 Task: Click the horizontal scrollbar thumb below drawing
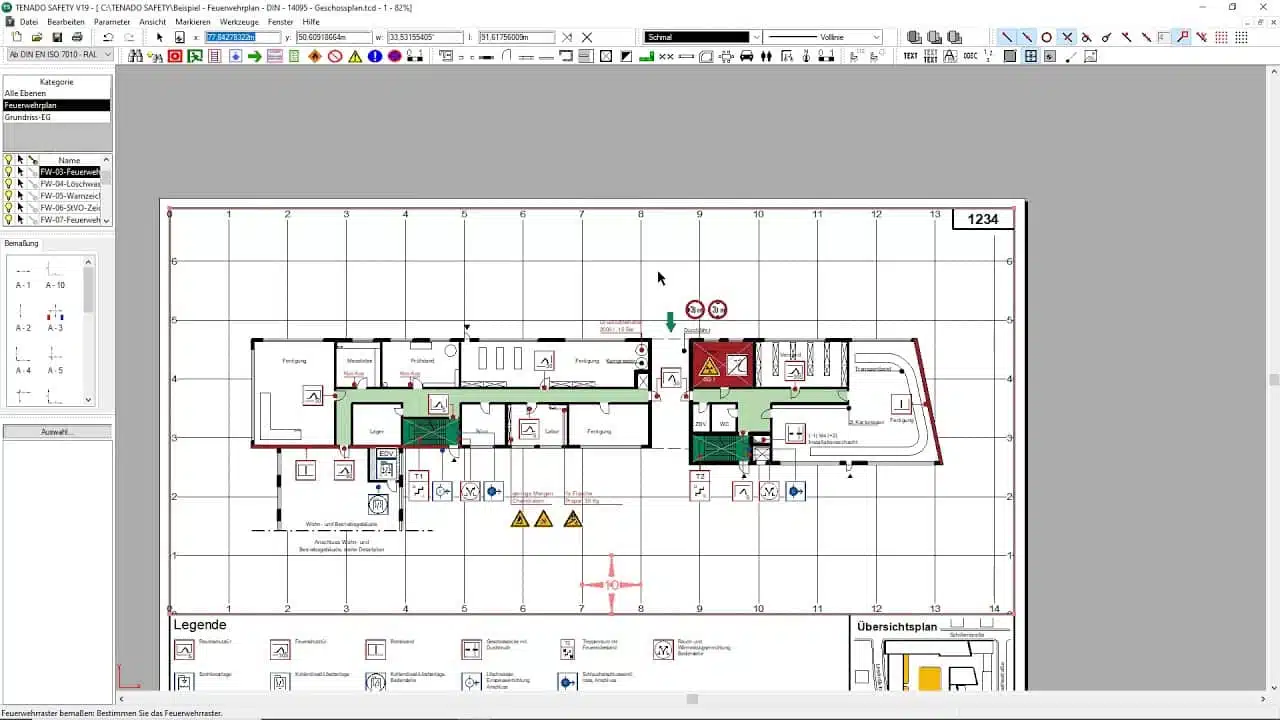coord(692,699)
